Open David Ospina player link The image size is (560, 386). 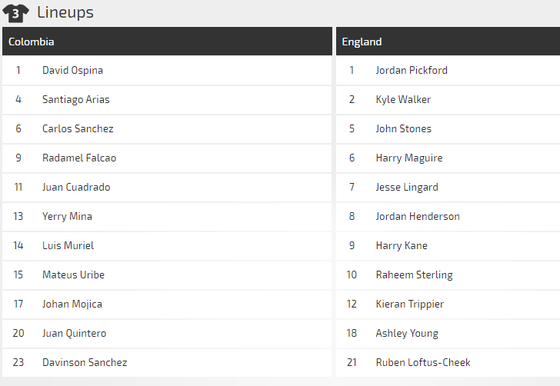pos(72,70)
